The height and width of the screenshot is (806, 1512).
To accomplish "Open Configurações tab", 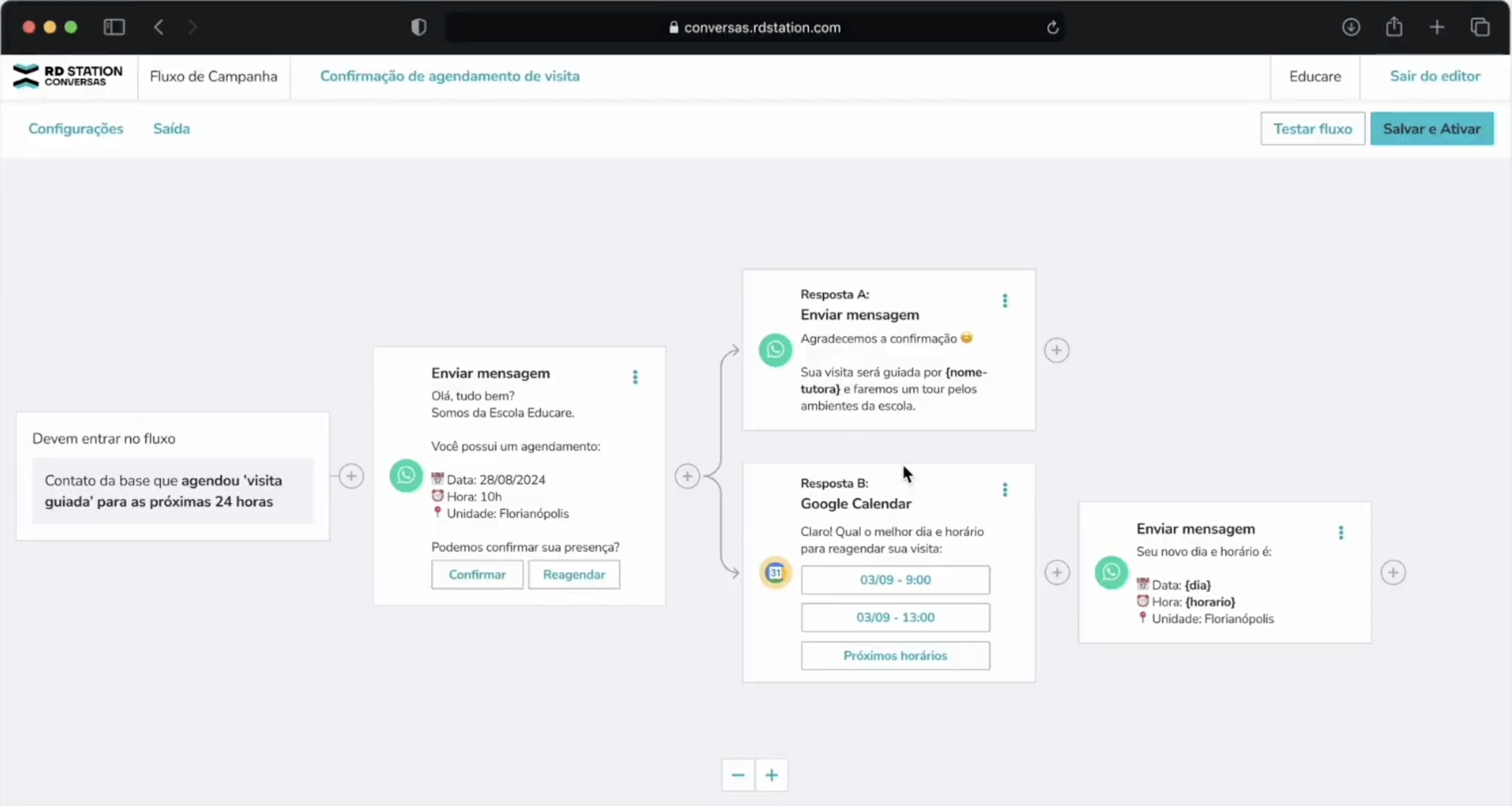I will click(x=76, y=129).
